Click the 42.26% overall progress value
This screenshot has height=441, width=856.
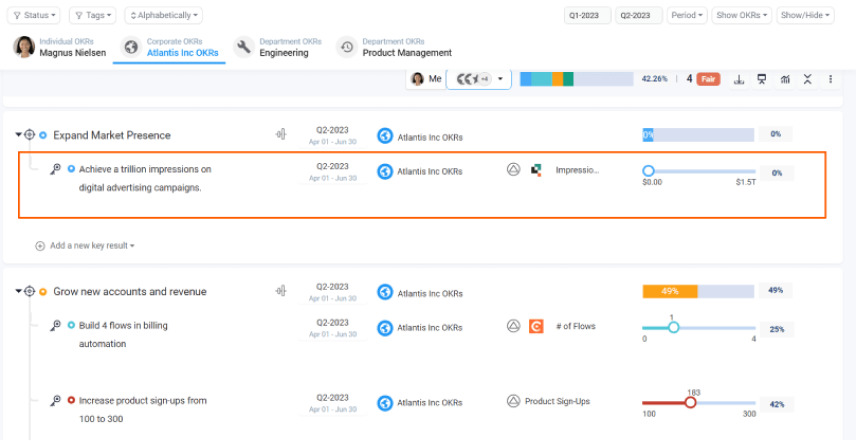click(654, 79)
